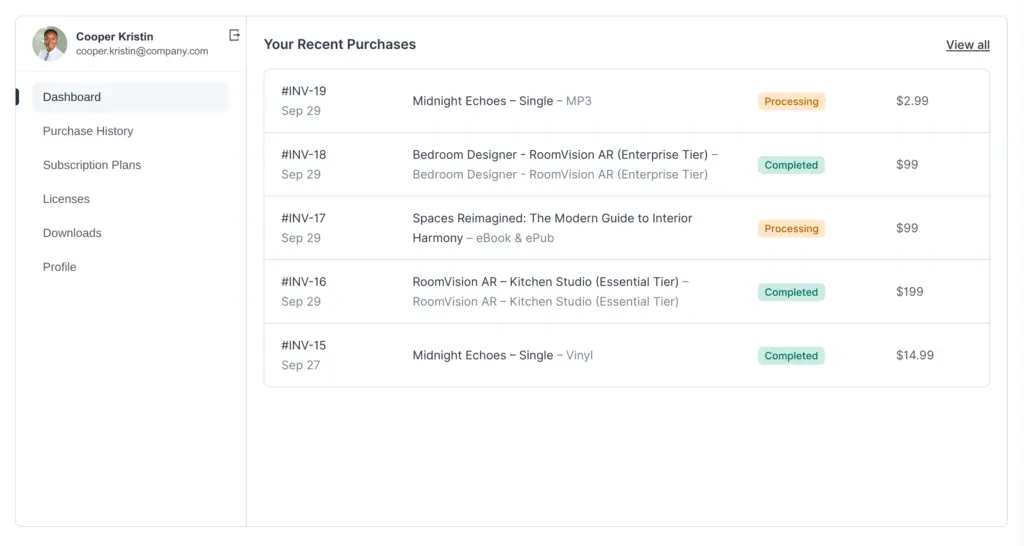Open Midnight Echoes – Single Vinyl item
Screen dimensions: 1024x546
point(502,355)
